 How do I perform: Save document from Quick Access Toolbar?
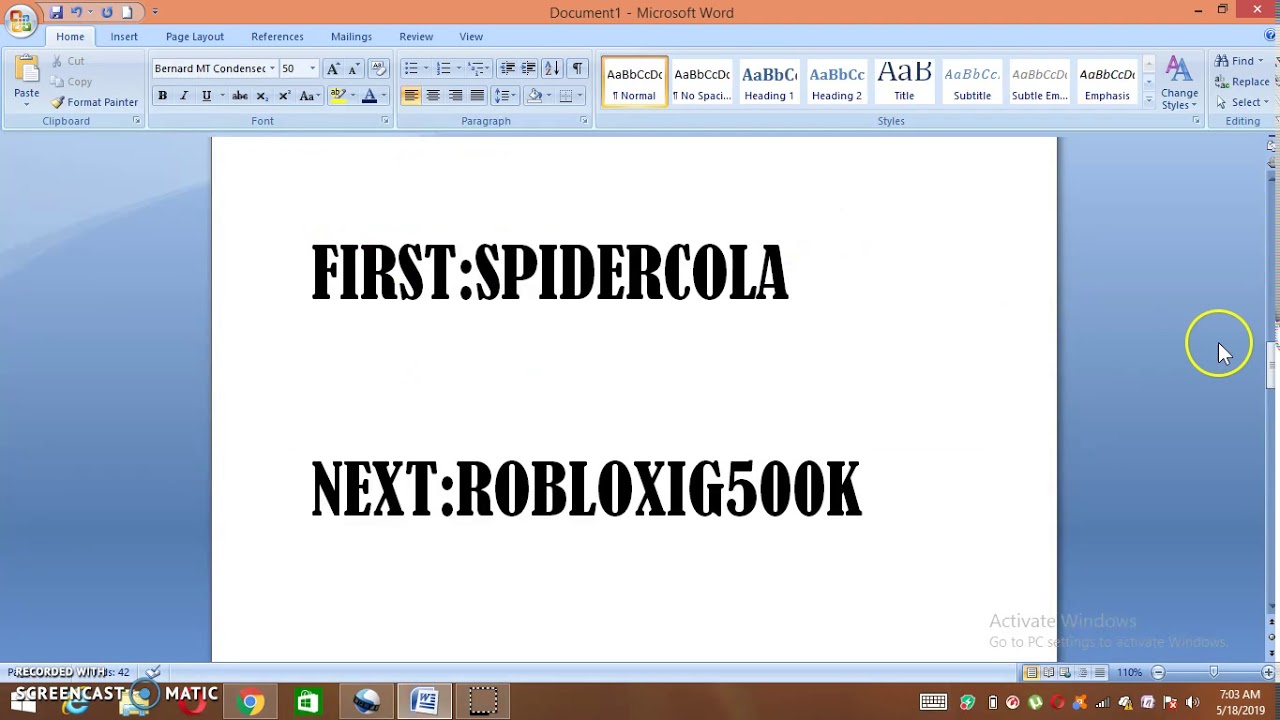[56, 12]
